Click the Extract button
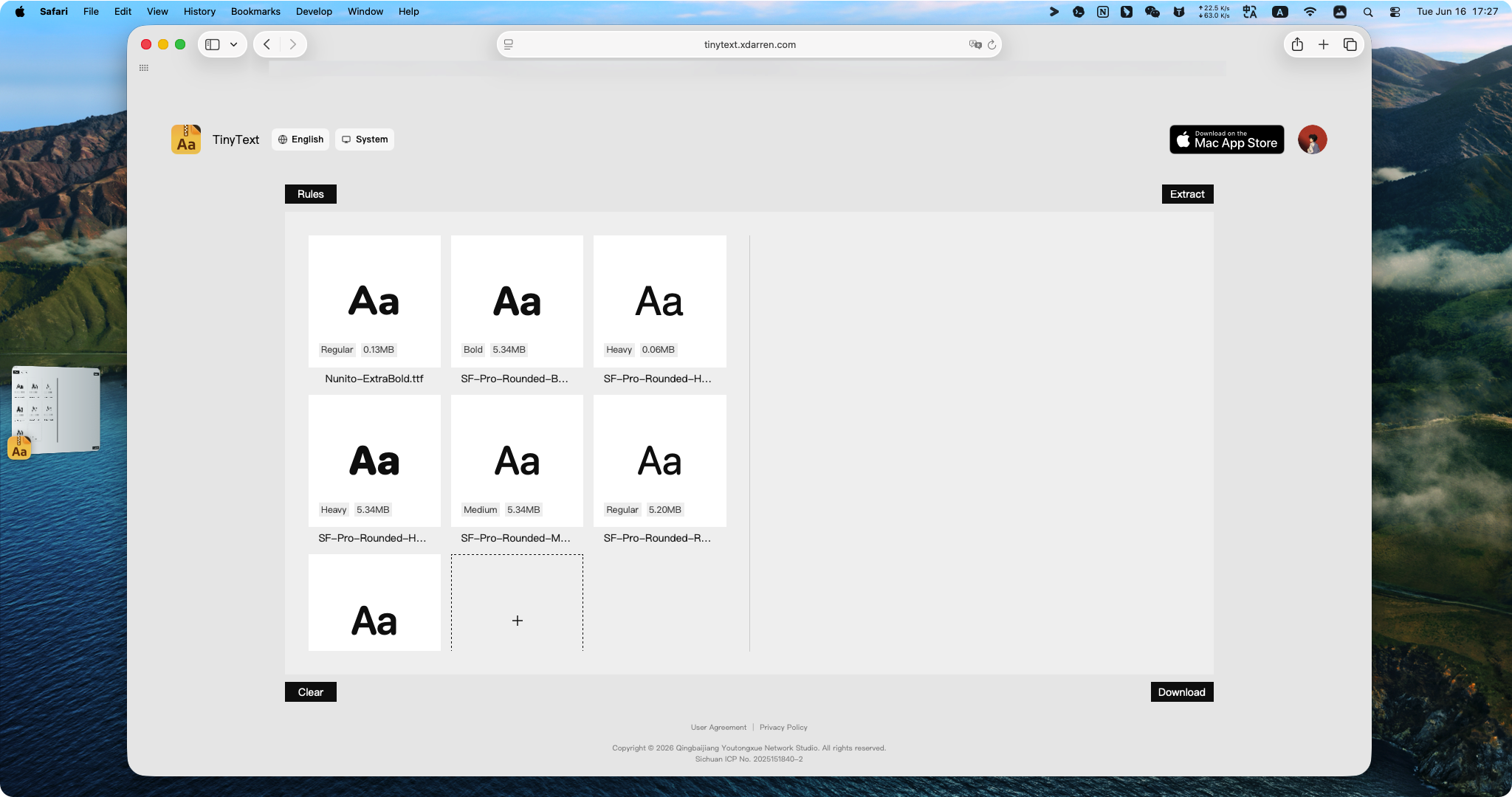Viewport: 1512px width, 797px height. coord(1187,194)
